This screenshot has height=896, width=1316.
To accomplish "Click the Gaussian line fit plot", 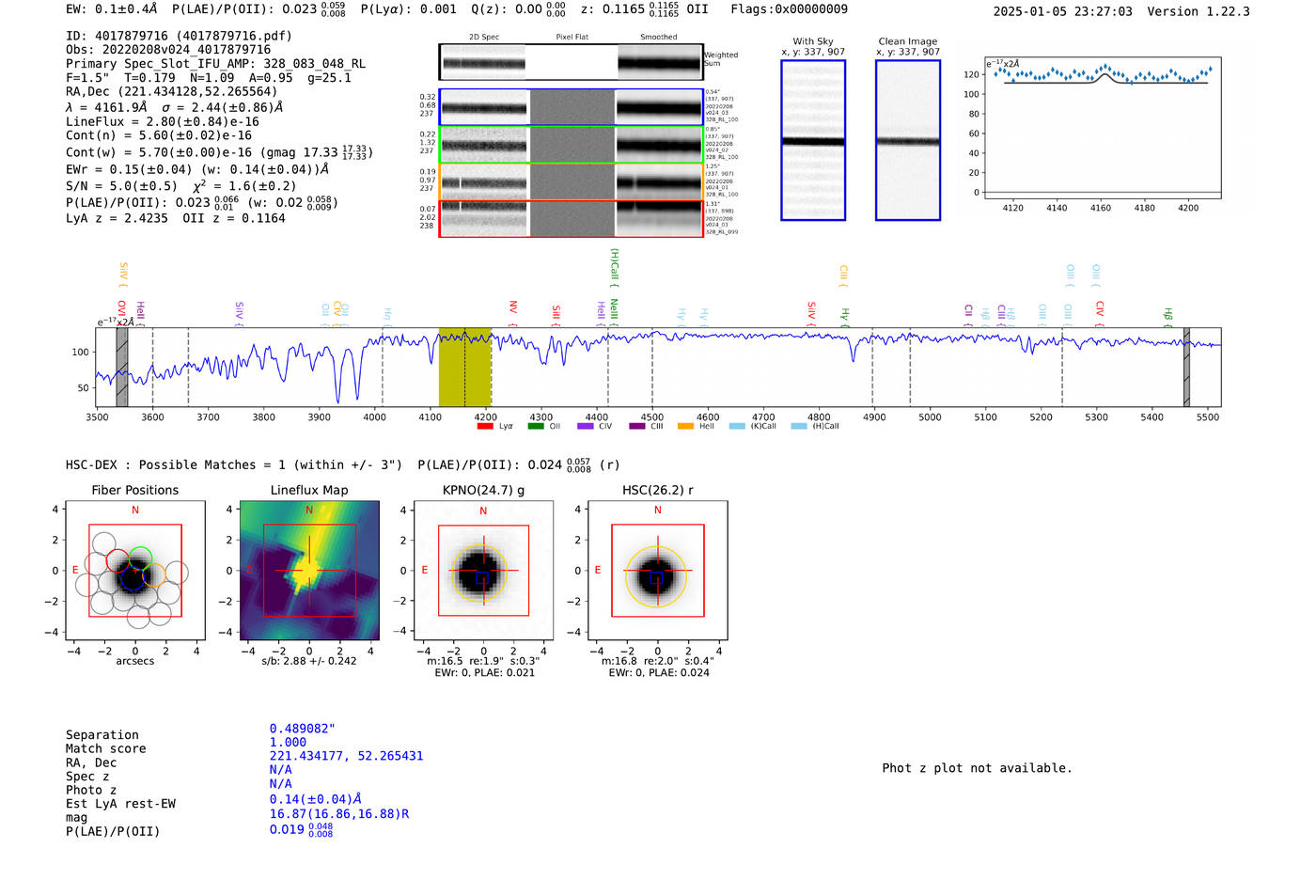I will coord(1103,128).
